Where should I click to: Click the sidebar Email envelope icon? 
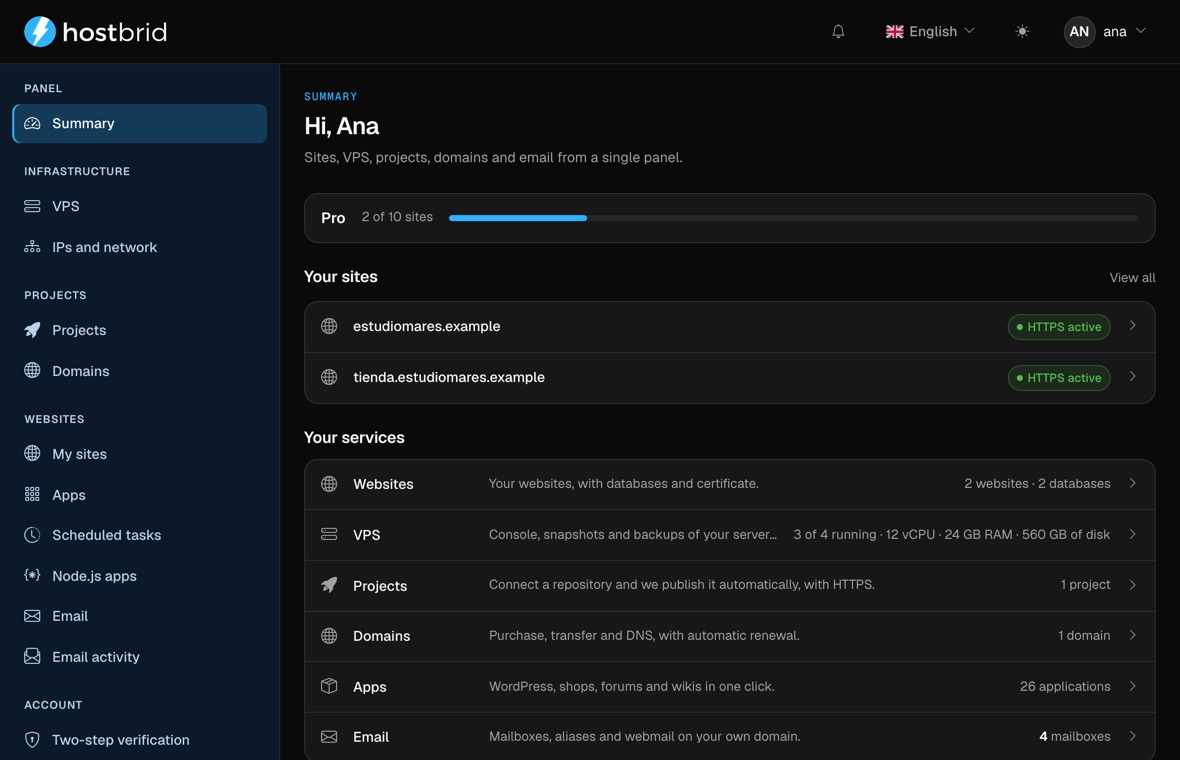tap(32, 616)
